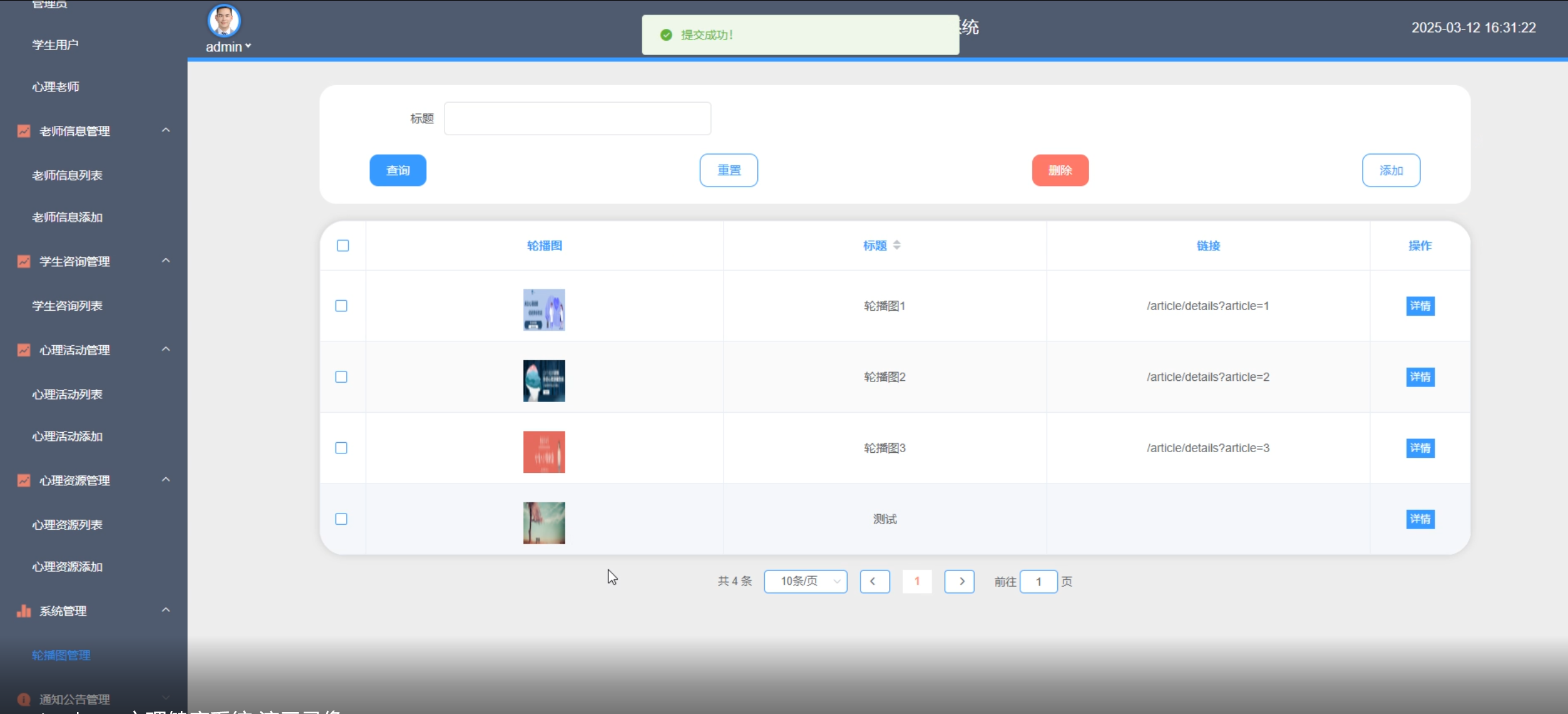Open 老师信息列表 in sidebar
1568x714 pixels.
[x=67, y=175]
